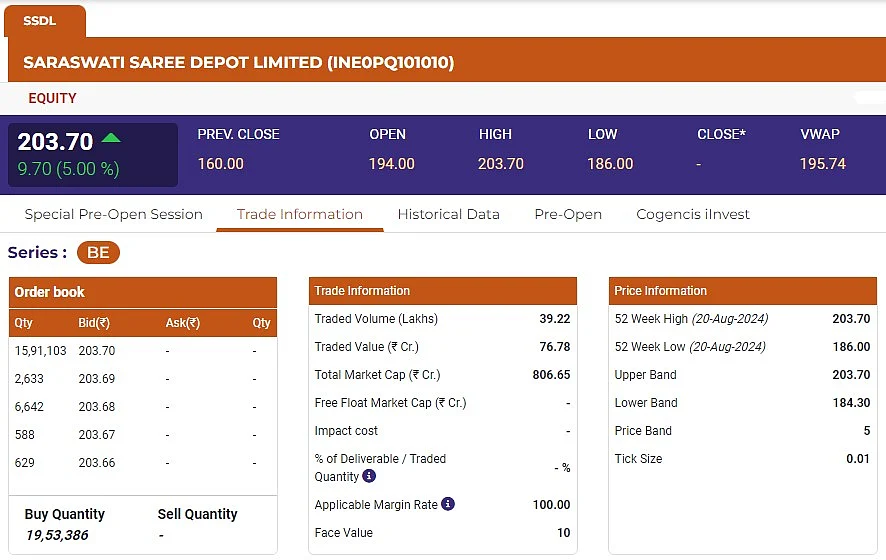This screenshot has height=560, width=886.
Task: Click LOW value 186.00 in header
Action: click(x=610, y=164)
